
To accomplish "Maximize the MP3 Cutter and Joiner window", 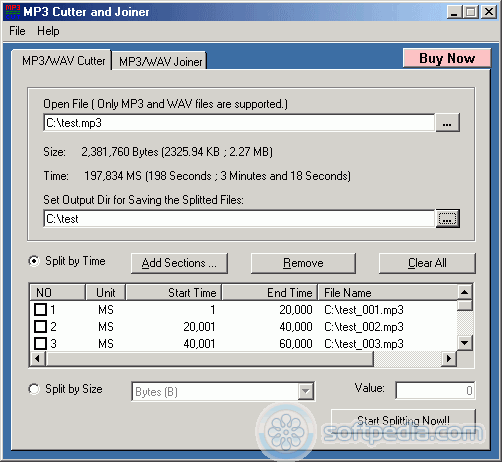I will [471, 12].
